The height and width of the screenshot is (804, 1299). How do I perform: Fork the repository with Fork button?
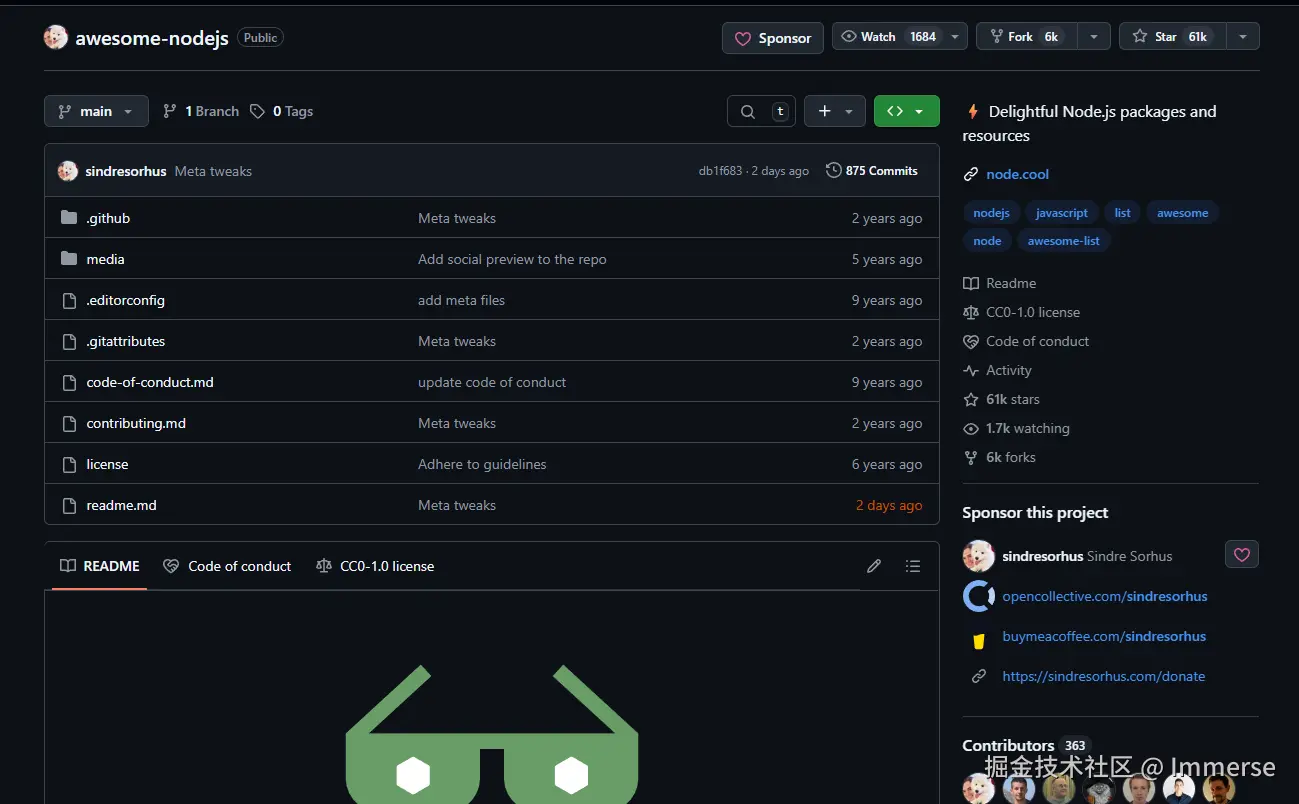[1025, 37]
